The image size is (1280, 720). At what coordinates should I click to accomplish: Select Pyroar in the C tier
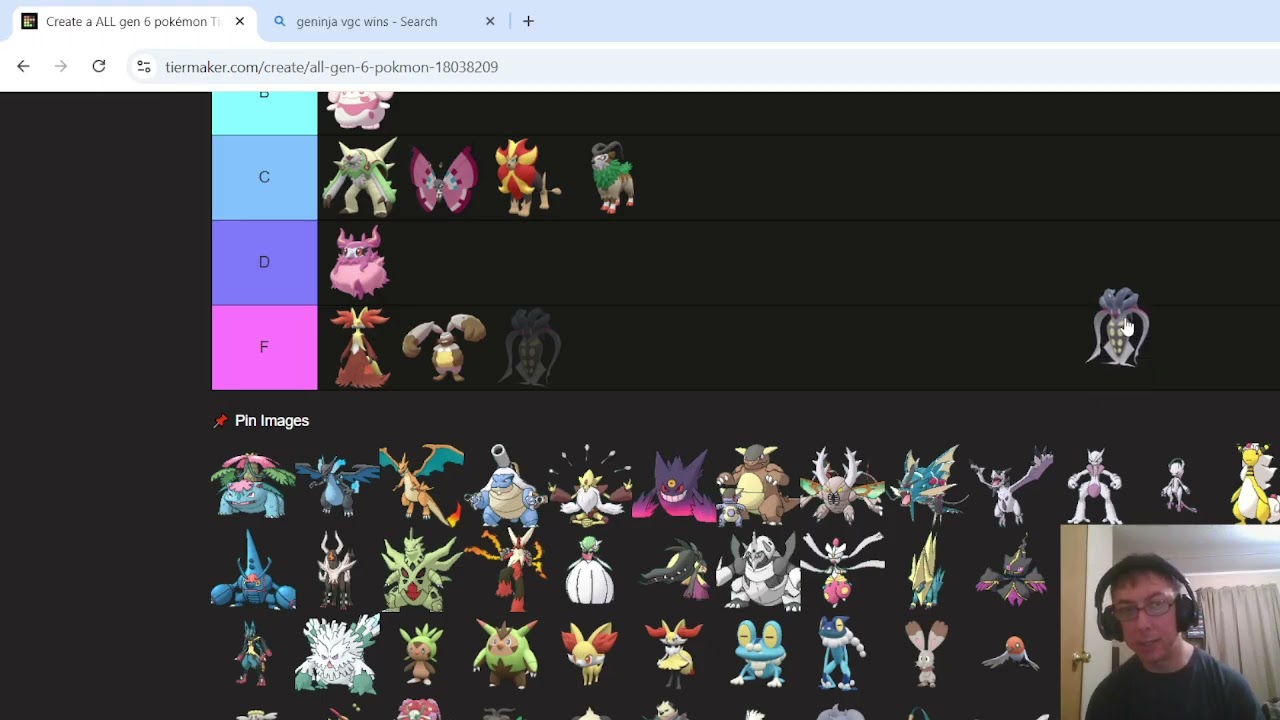click(x=527, y=177)
